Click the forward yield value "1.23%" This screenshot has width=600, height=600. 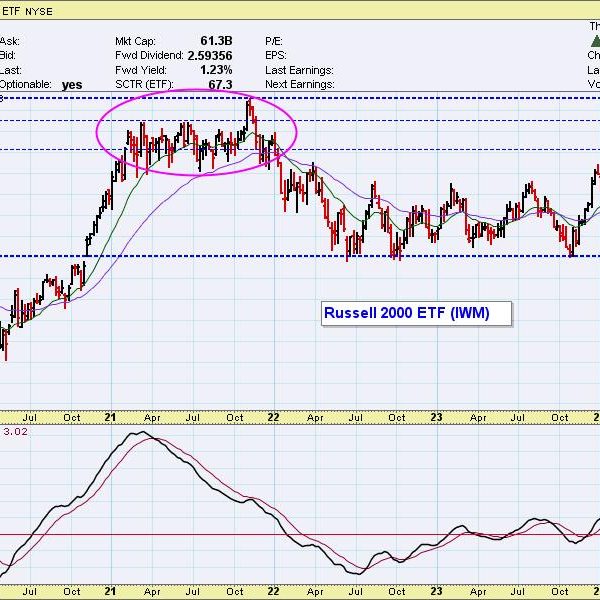pos(216,70)
